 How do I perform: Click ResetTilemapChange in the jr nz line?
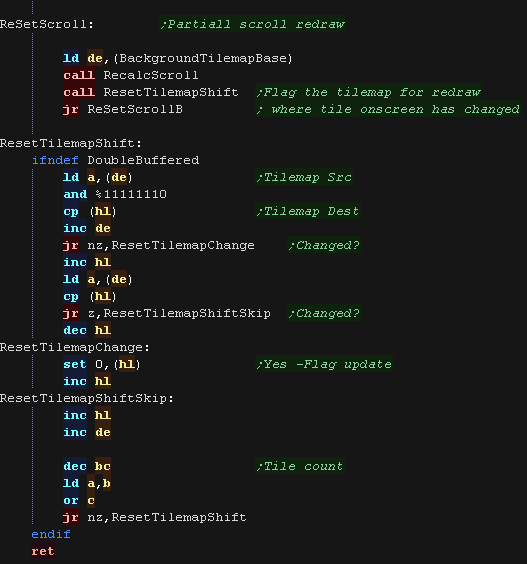[183, 245]
